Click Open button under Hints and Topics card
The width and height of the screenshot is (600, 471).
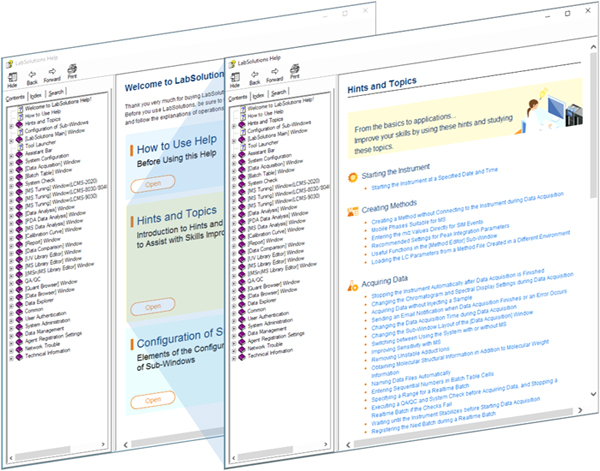[x=153, y=307]
